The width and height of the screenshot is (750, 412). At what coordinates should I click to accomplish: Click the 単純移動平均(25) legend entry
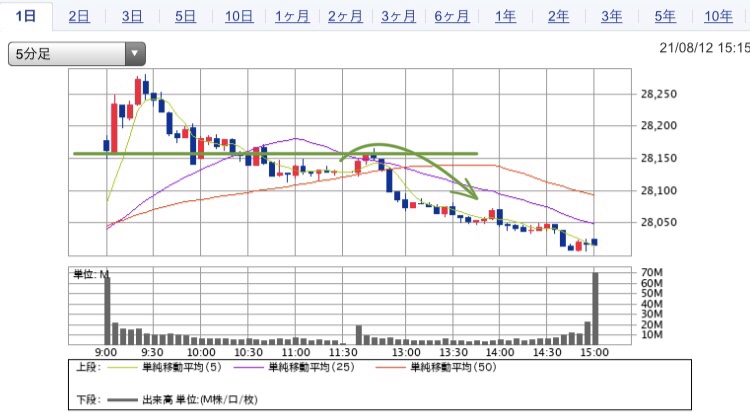295,367
